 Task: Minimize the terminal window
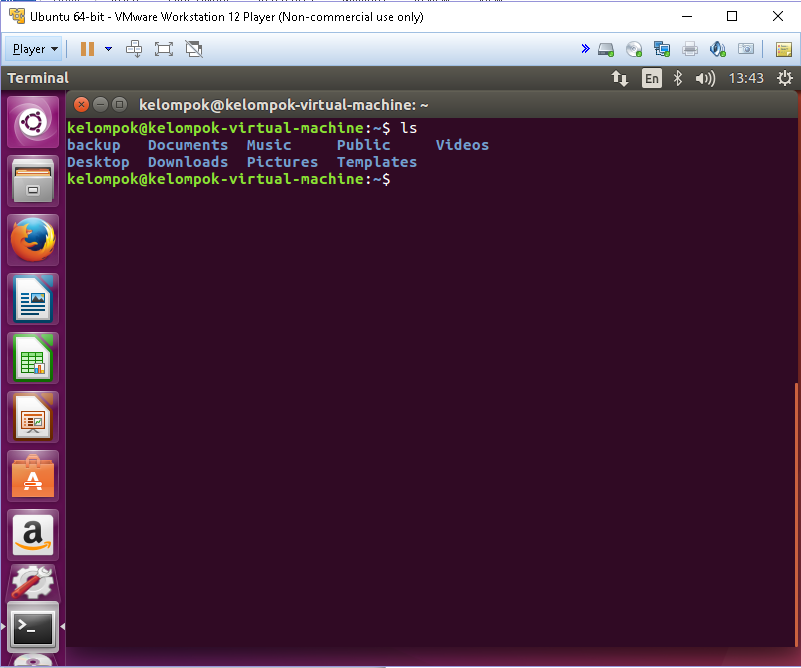point(101,105)
